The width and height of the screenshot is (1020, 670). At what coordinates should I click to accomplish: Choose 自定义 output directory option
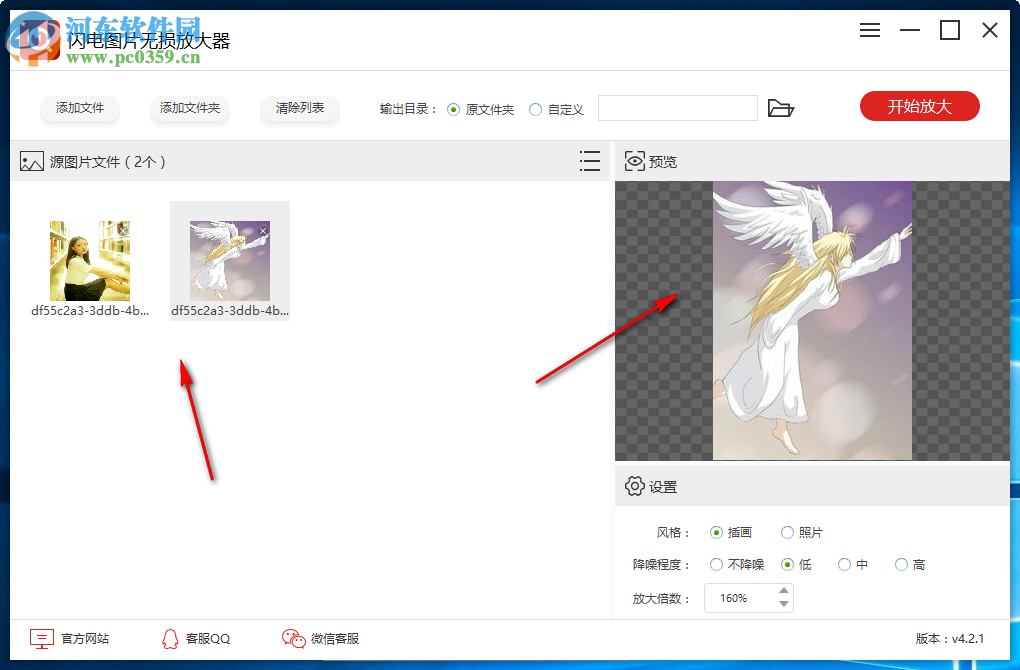tap(538, 111)
